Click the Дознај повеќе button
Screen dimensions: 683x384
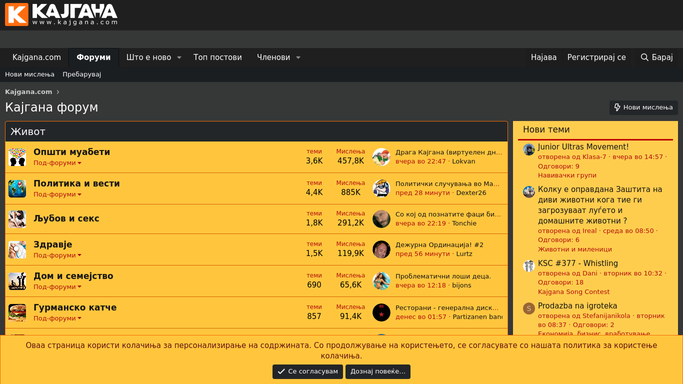click(378, 371)
